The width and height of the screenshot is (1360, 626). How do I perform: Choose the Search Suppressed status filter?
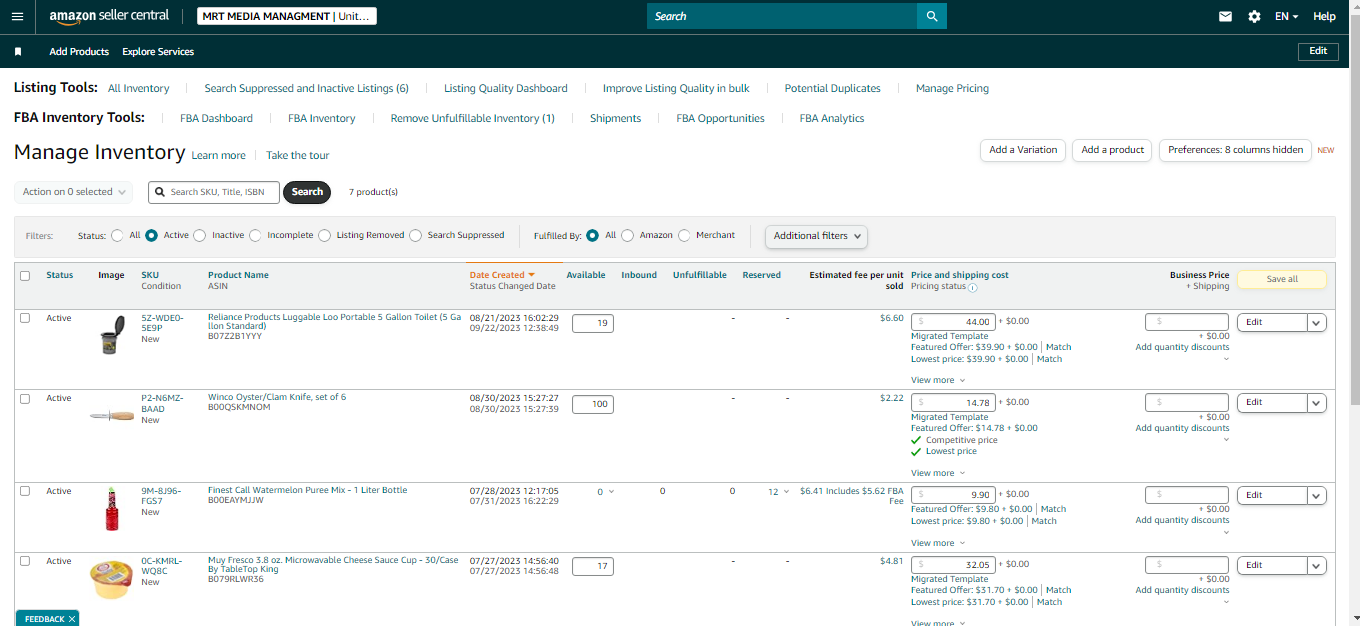416,236
